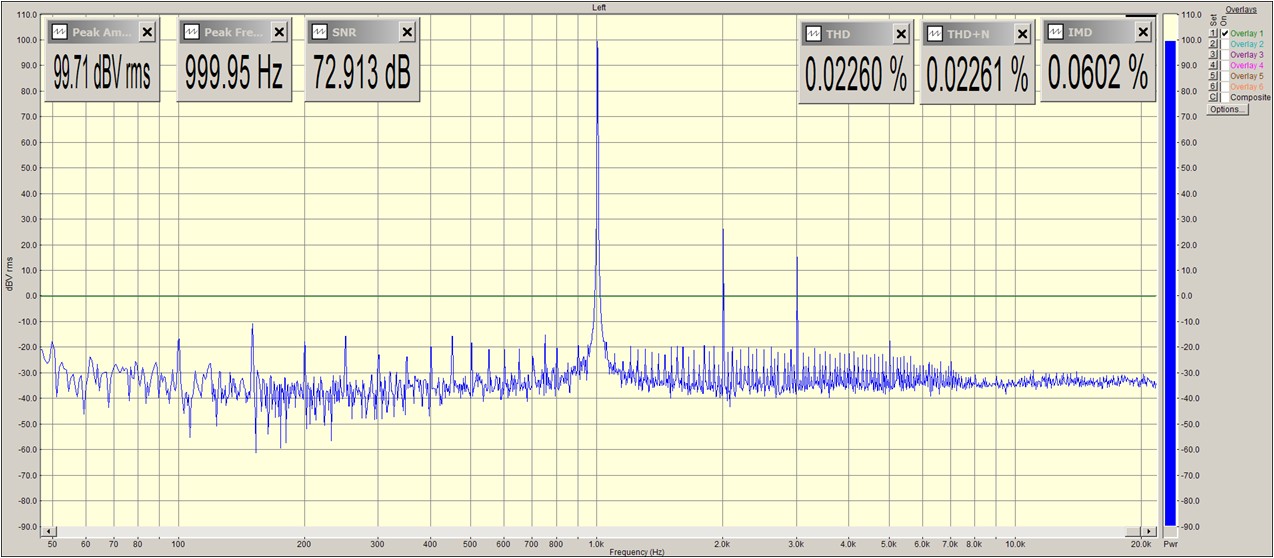Click the THD+N panel waveform icon

click(937, 33)
